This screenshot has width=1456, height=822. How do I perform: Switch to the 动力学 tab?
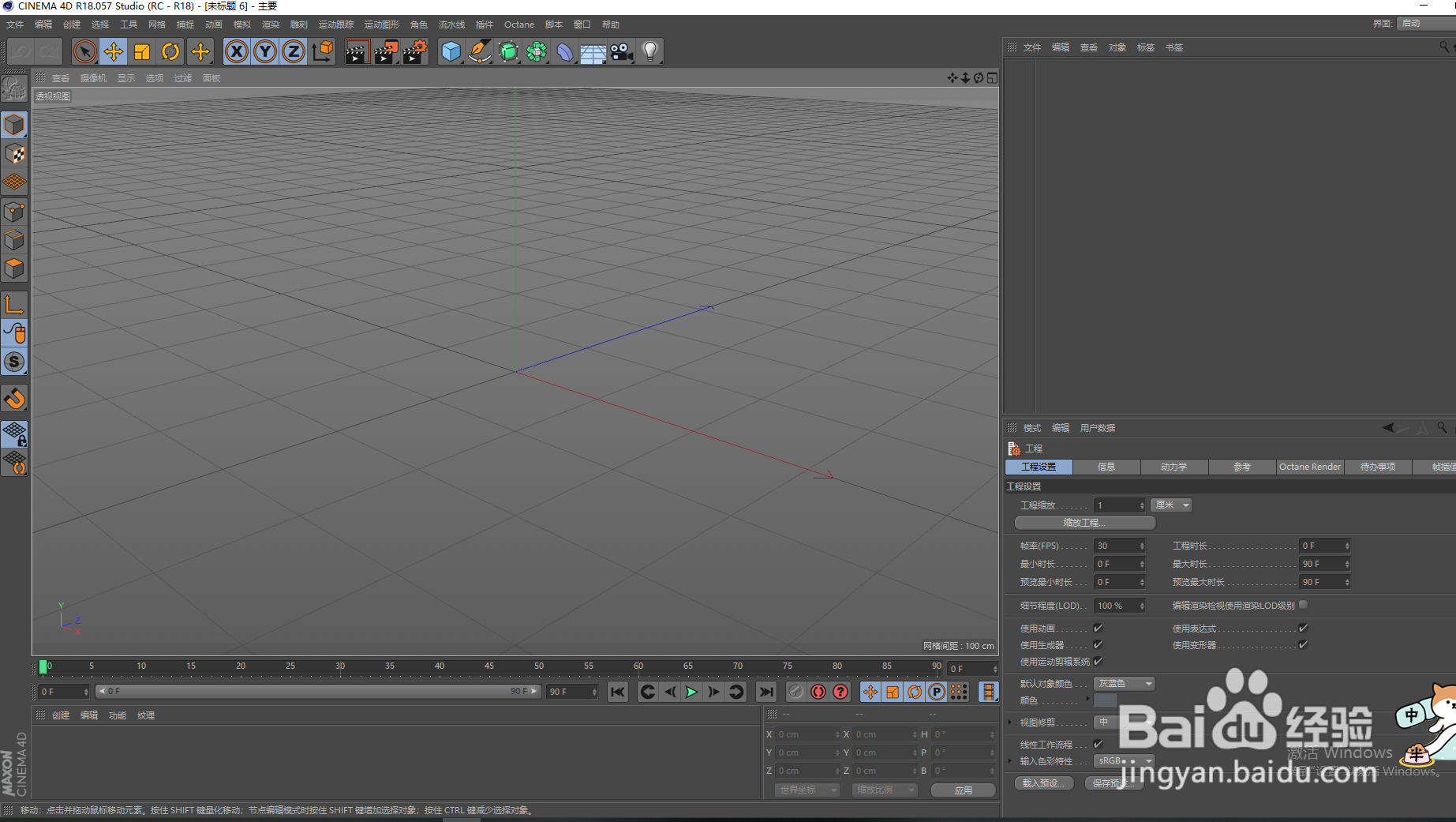pos(1174,467)
